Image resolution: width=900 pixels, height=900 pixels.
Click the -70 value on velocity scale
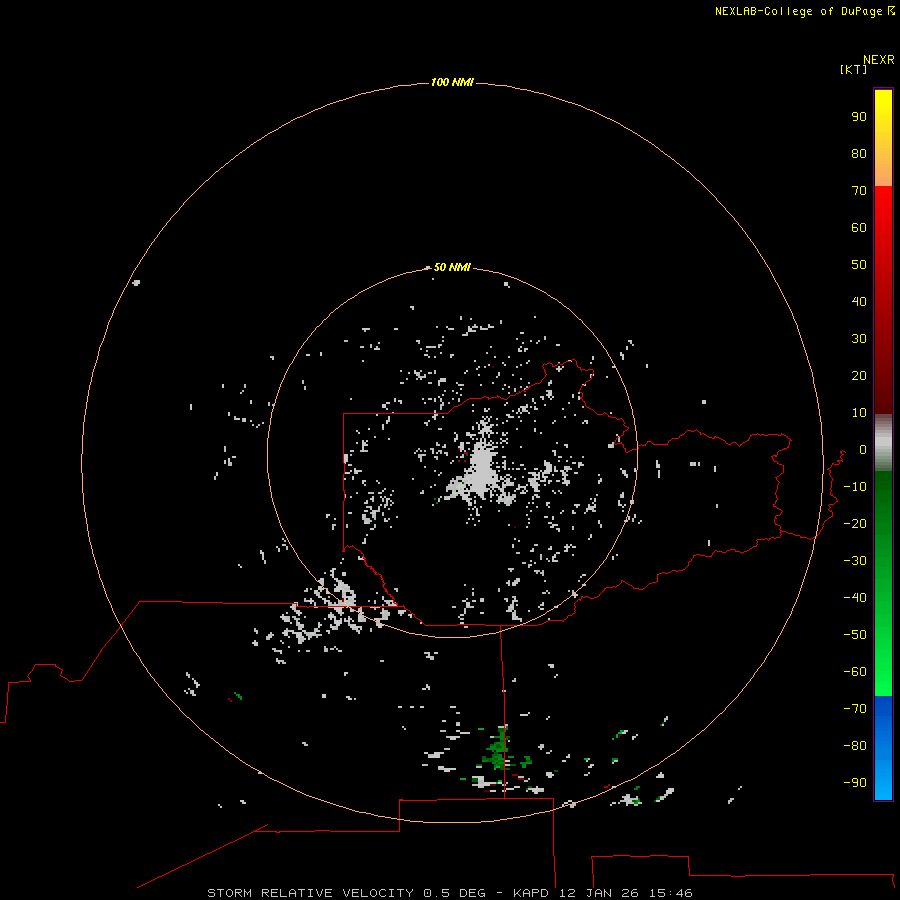[855, 709]
